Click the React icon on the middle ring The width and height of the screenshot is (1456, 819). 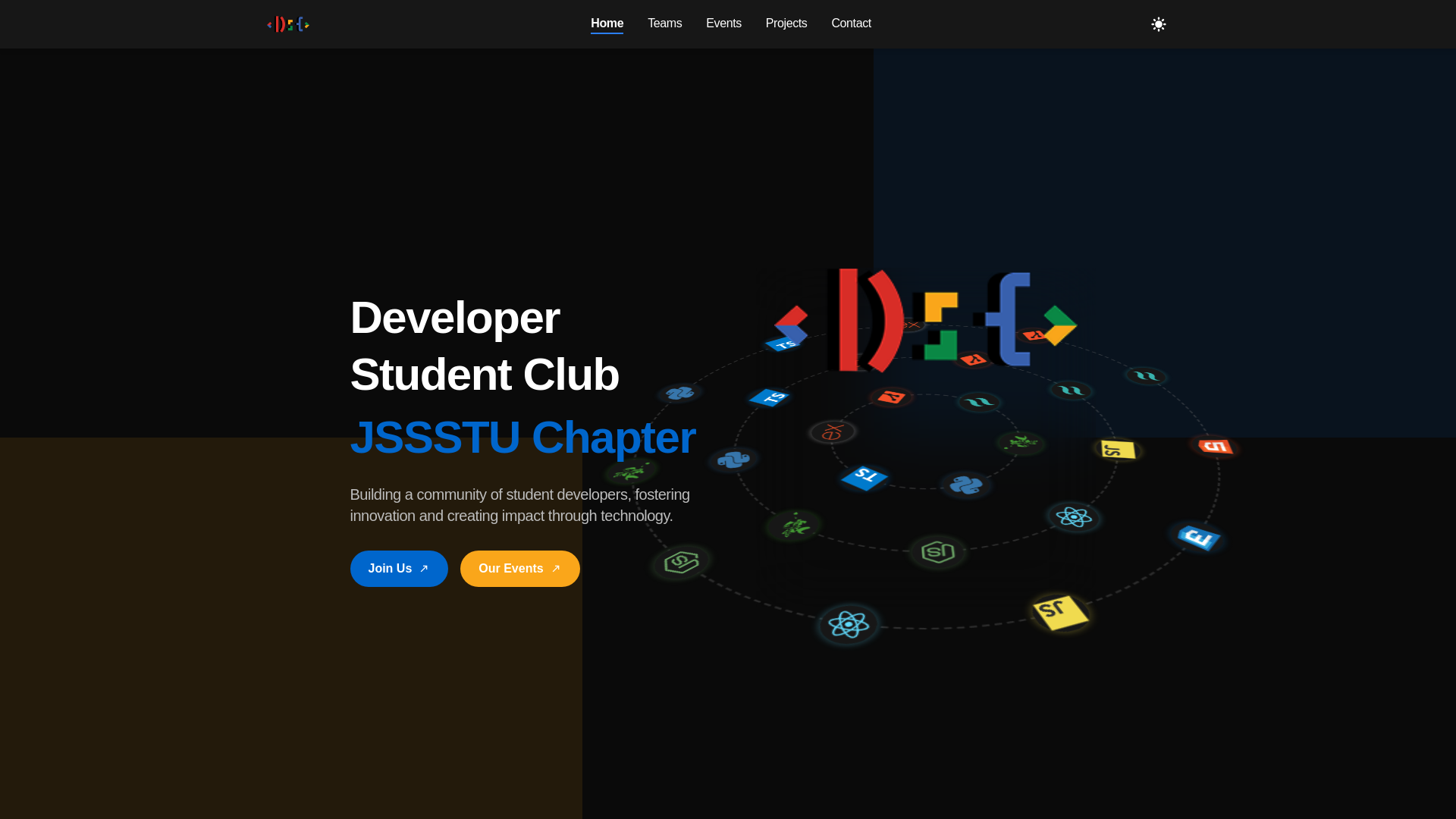coord(1074,517)
